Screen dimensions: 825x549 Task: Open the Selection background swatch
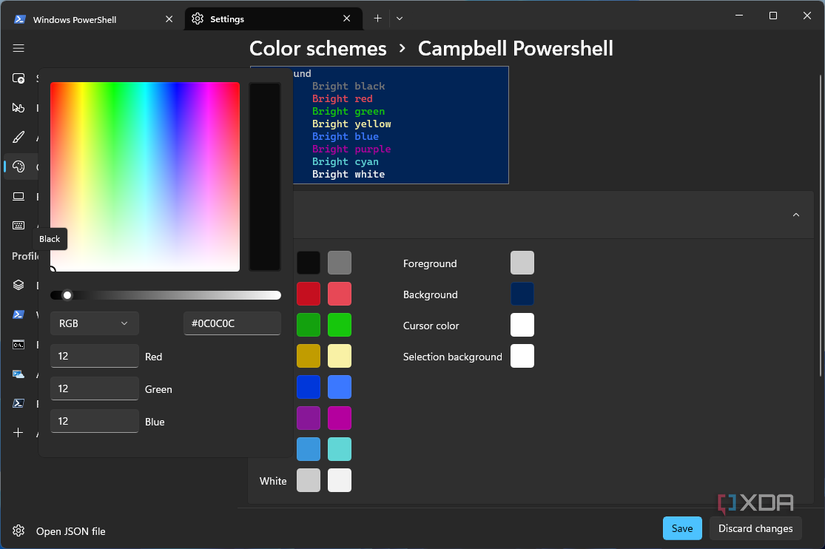(x=522, y=356)
